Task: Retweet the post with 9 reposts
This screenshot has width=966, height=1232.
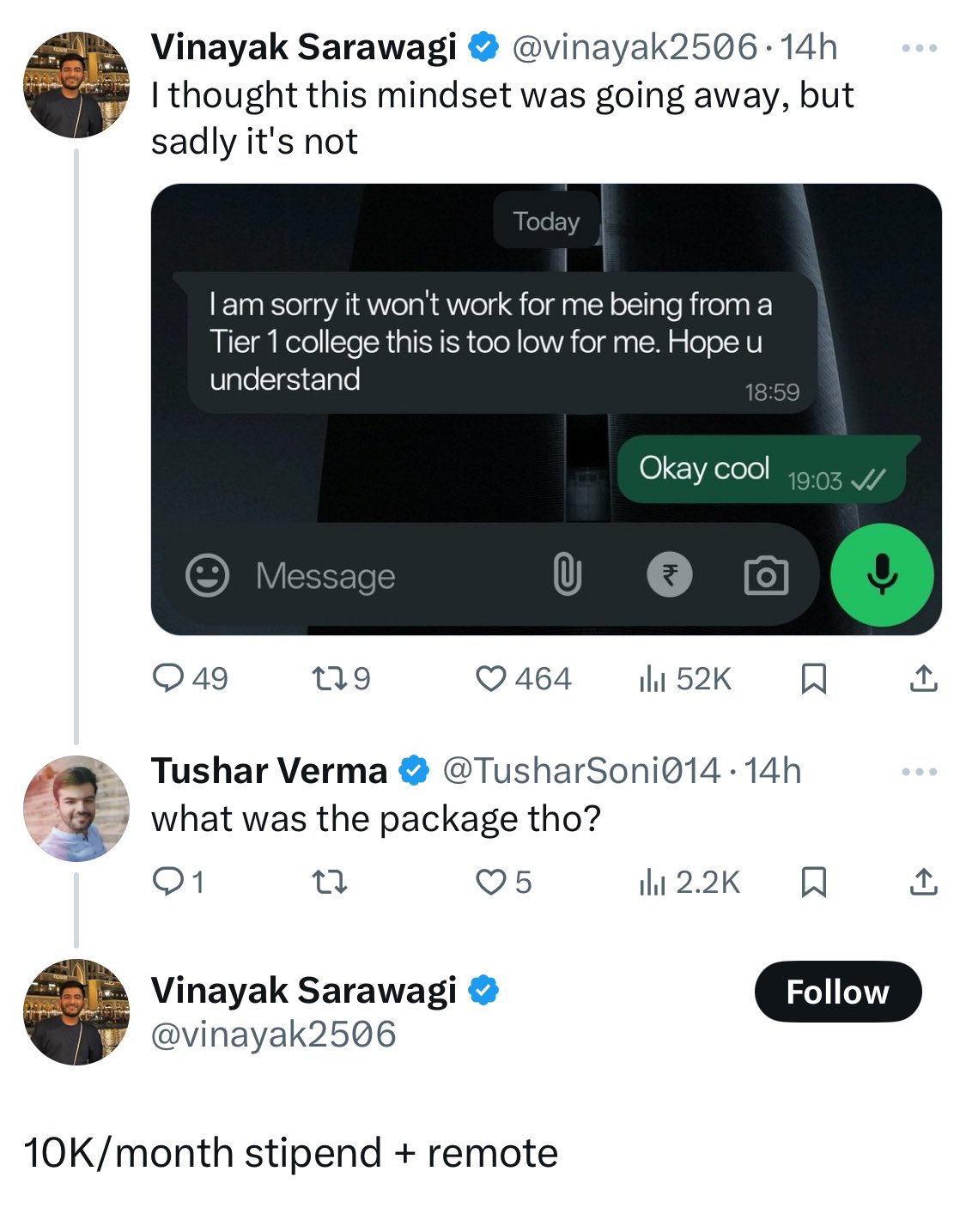Action: point(327,679)
